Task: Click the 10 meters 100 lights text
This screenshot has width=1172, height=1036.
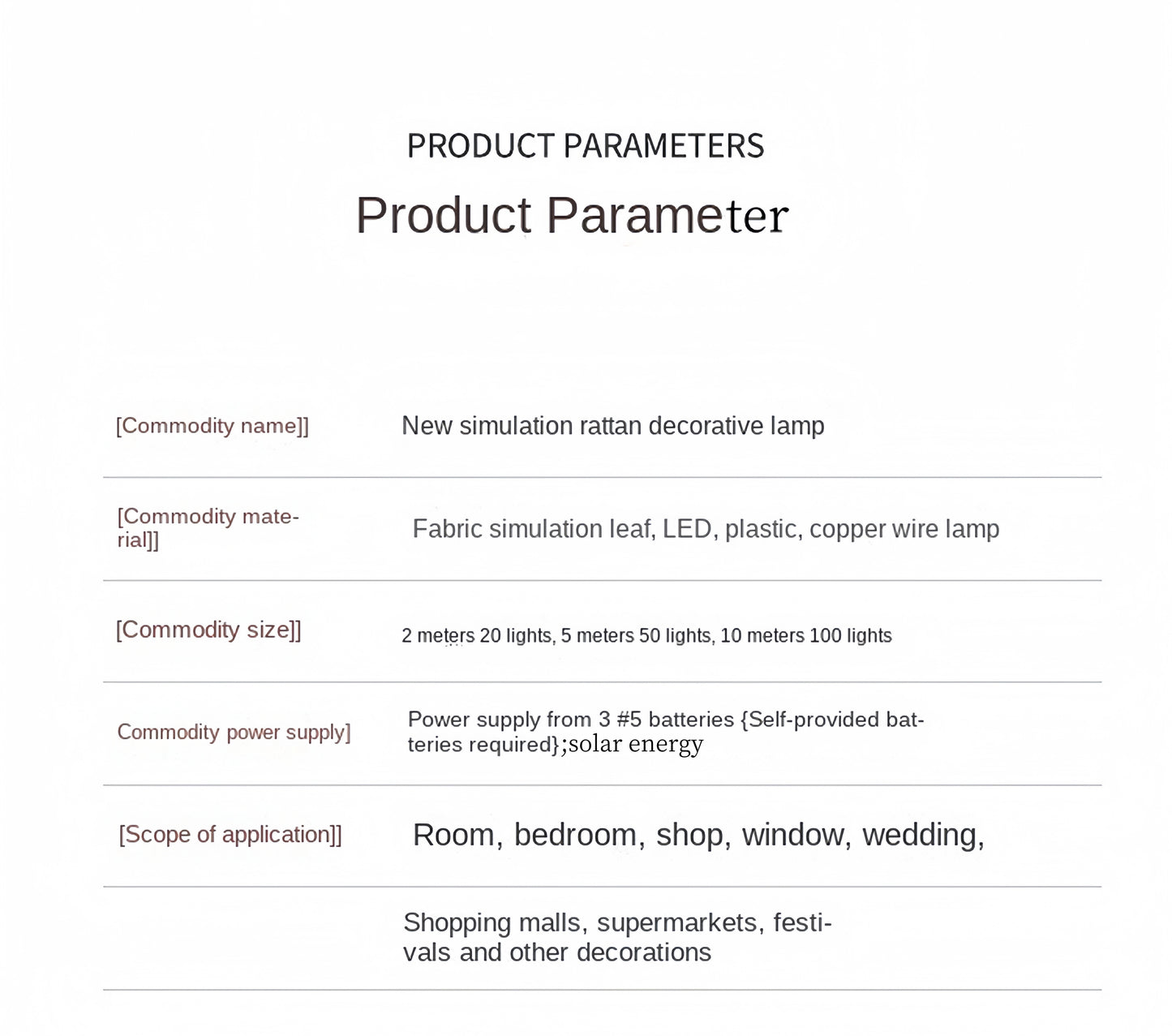Action: 806,636
